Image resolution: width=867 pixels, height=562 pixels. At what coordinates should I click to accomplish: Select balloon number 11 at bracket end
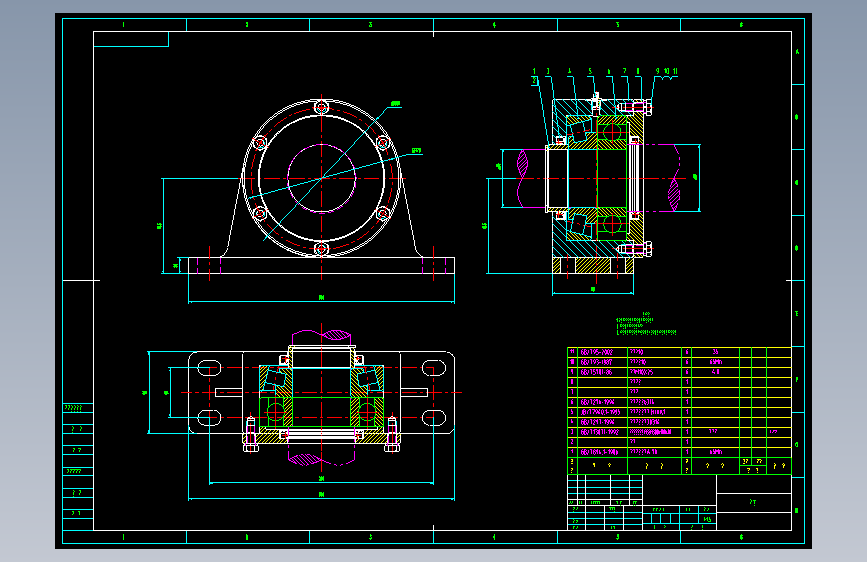click(x=675, y=71)
